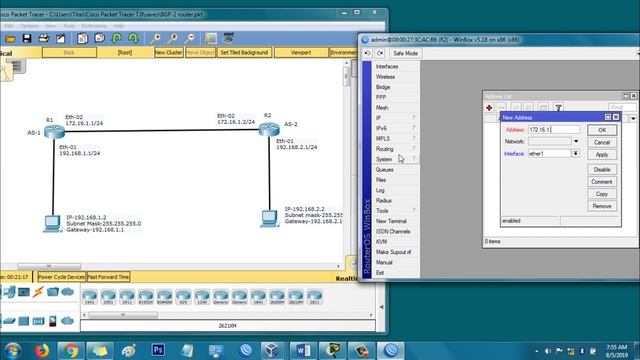Open the Address List column dropdown arrow
The height and width of the screenshot is (360, 640).
tap(633, 118)
